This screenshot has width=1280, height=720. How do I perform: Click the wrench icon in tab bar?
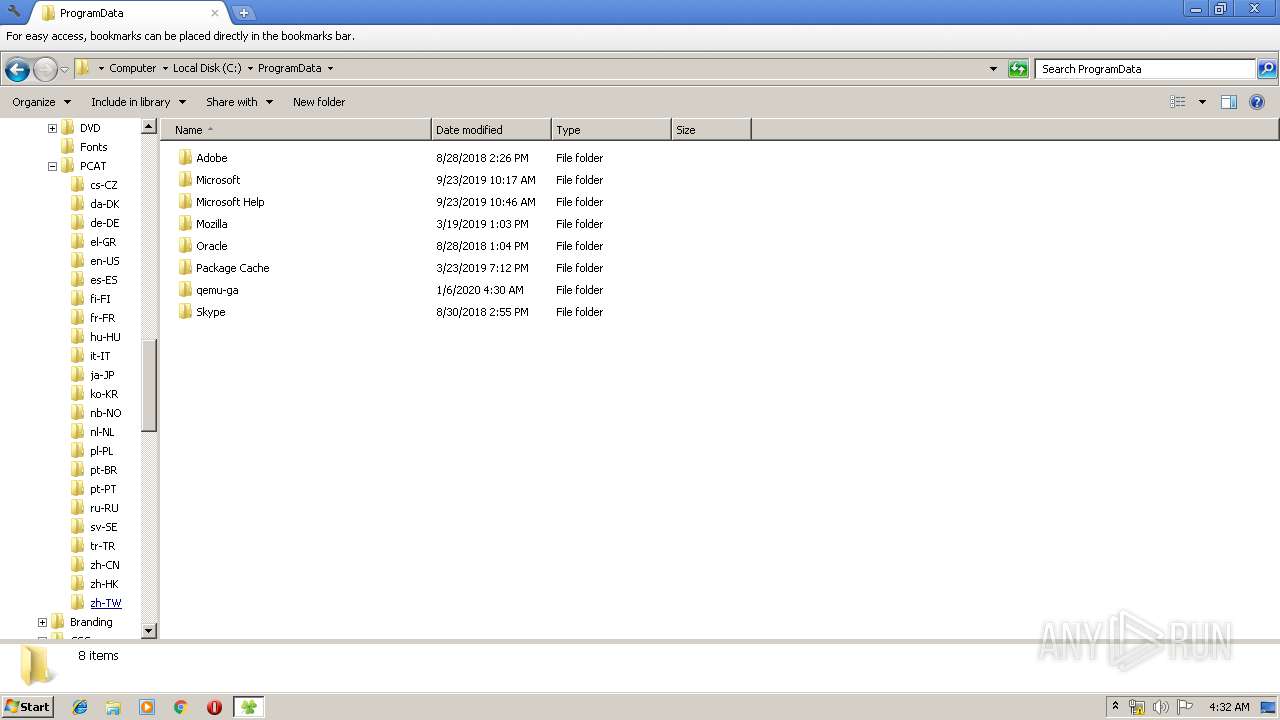pyautogui.click(x=14, y=12)
